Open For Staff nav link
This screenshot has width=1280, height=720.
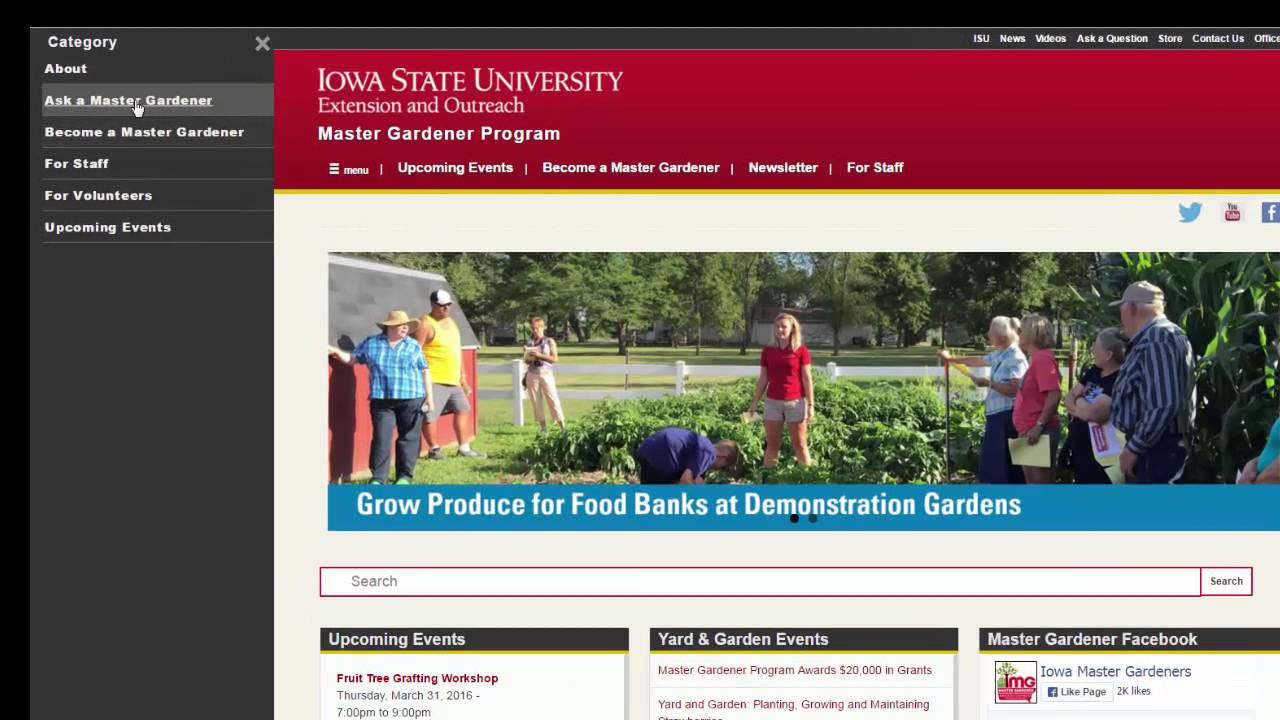[875, 168]
